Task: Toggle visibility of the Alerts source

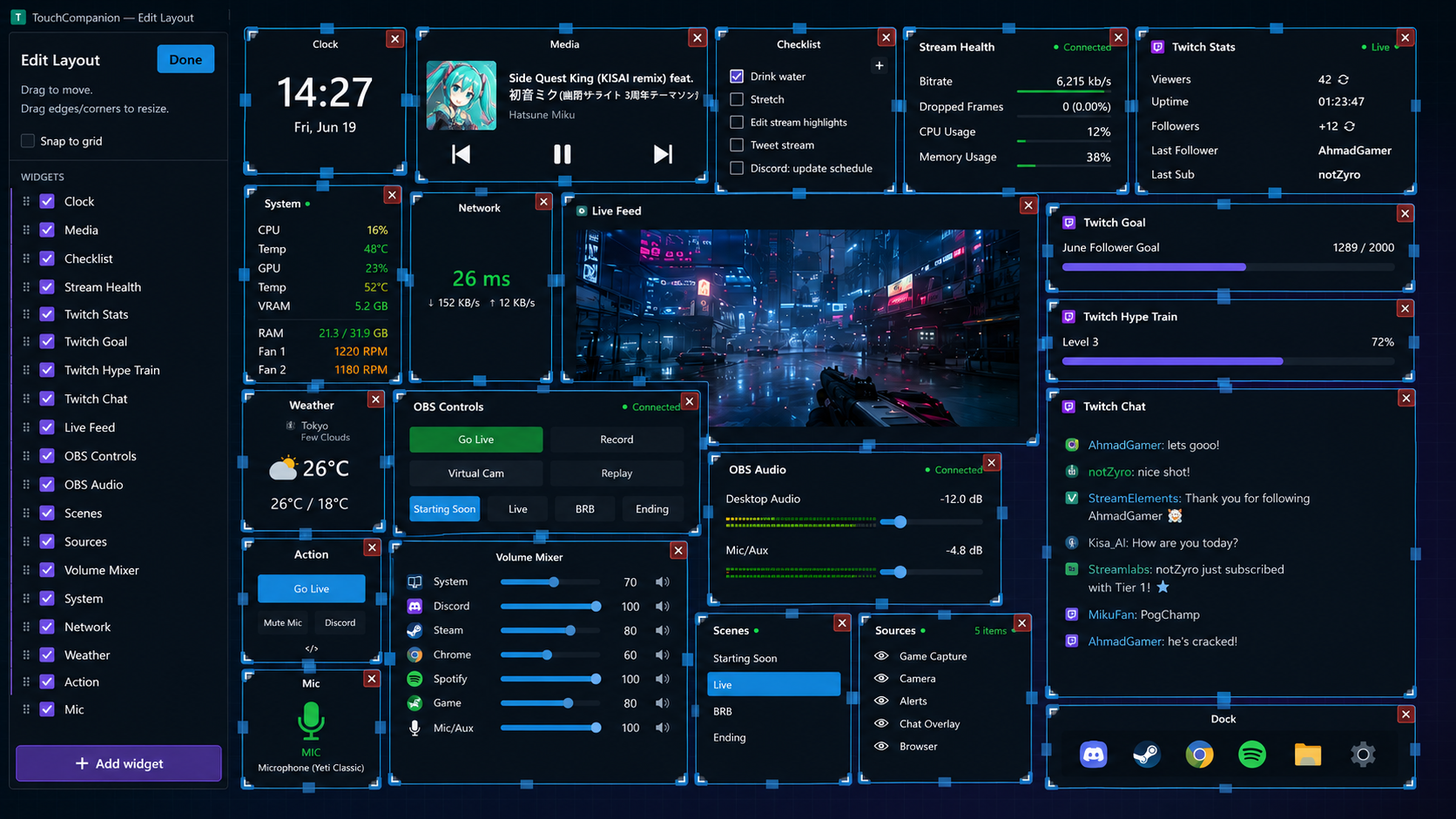Action: [x=881, y=702]
